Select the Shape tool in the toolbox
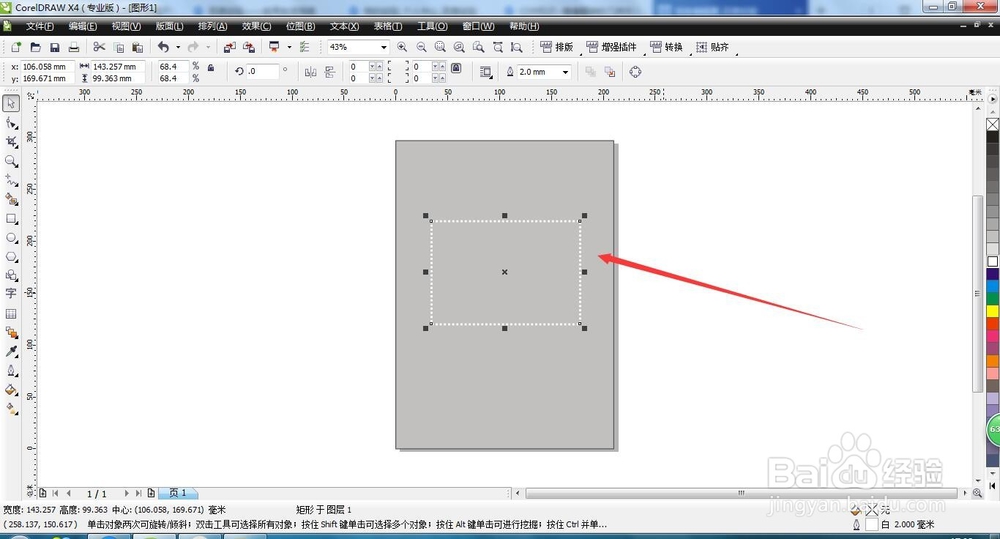1000x539 pixels. (x=11, y=123)
